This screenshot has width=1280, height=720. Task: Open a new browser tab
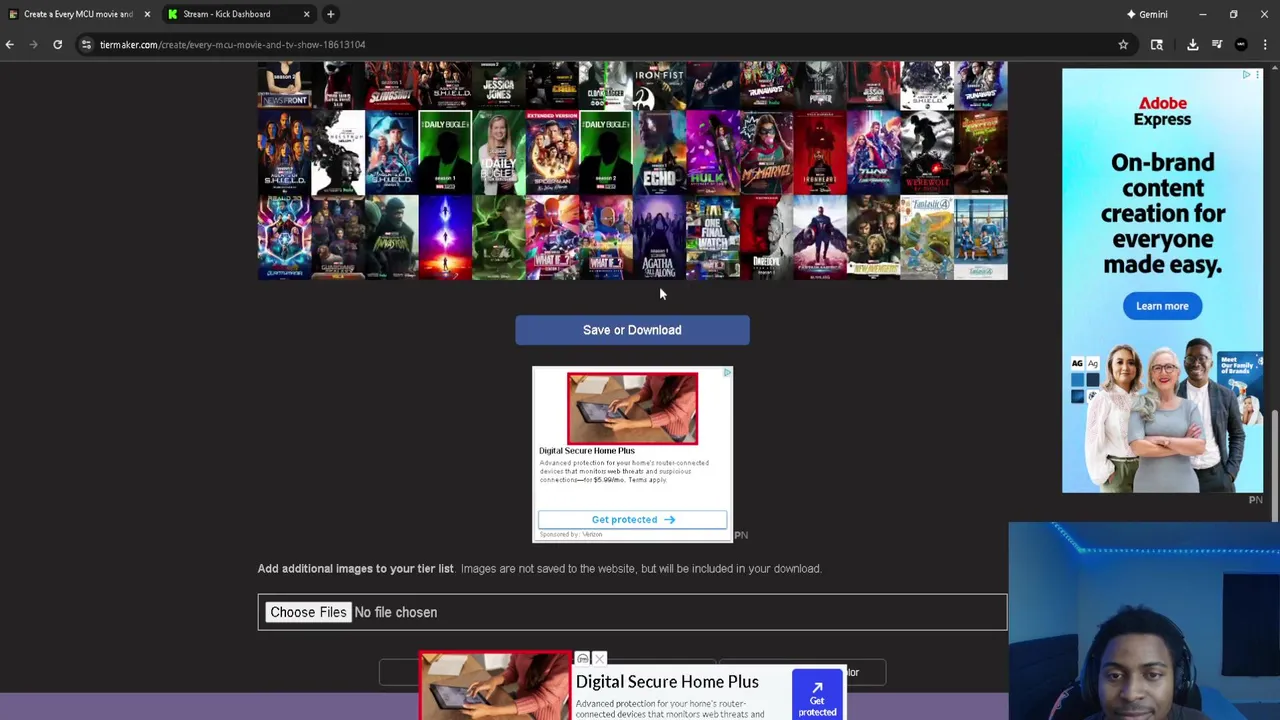330,14
